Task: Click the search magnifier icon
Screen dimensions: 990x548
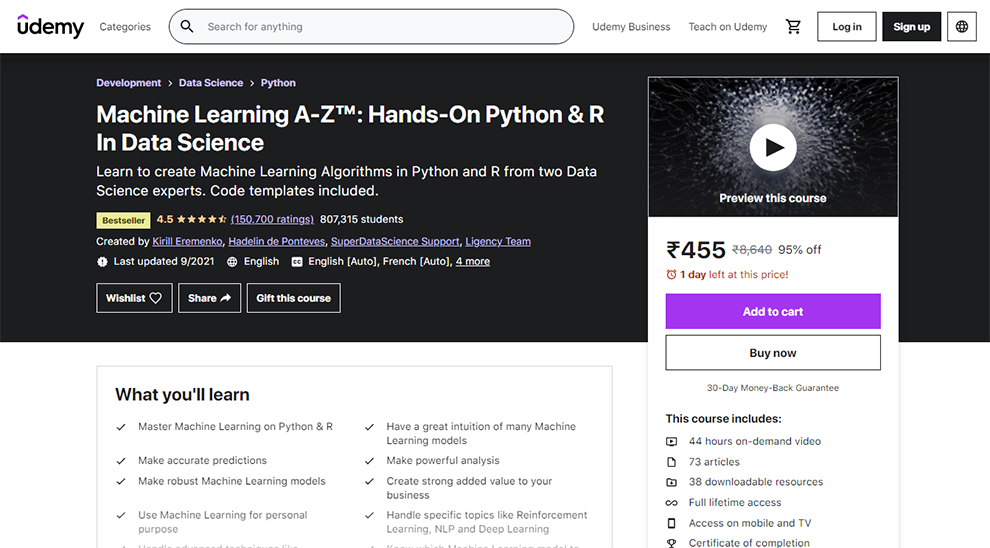Action: (187, 27)
